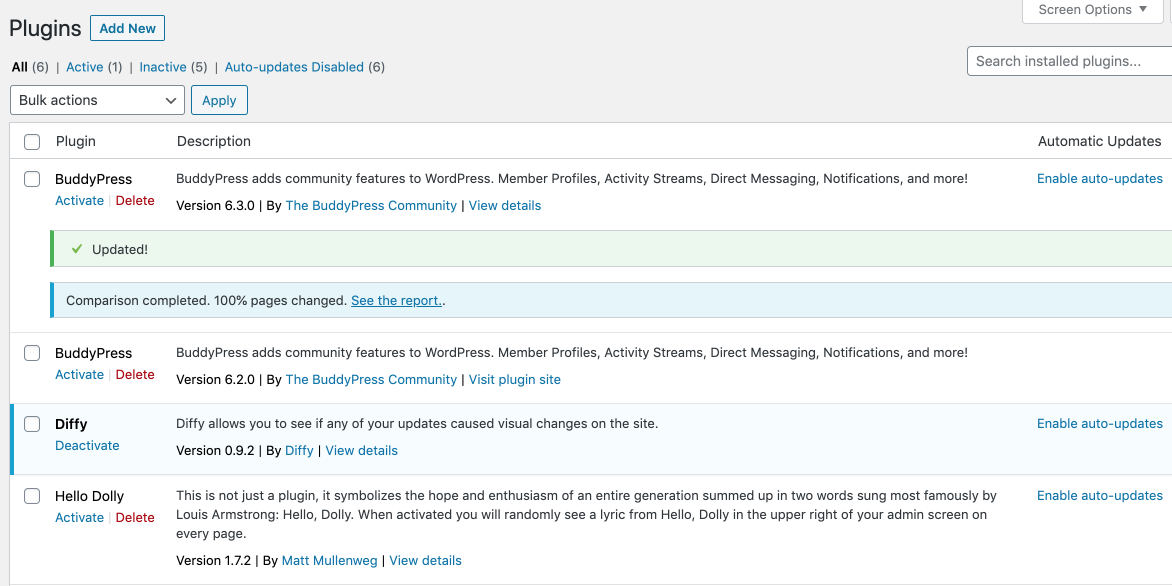Click the Description column header
Viewport: 1172px width, 586px height.
point(214,141)
